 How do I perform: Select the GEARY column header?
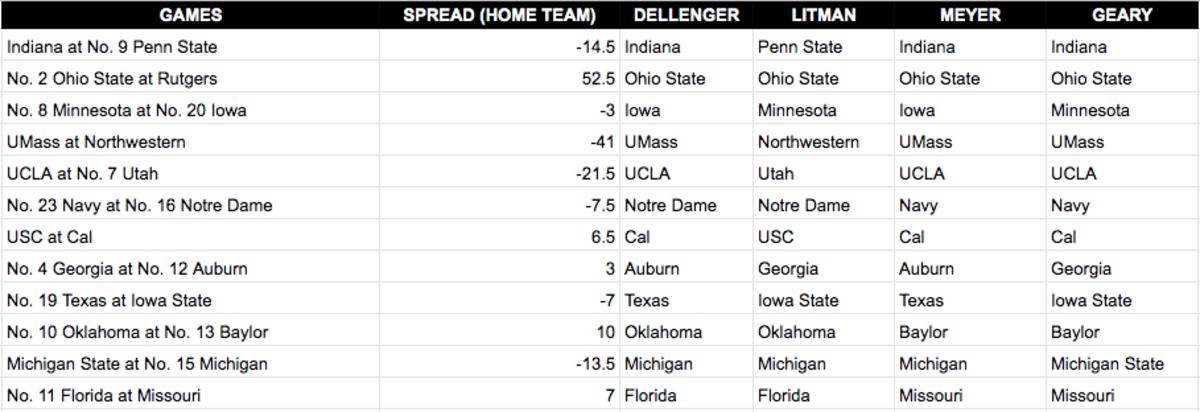pos(1121,15)
